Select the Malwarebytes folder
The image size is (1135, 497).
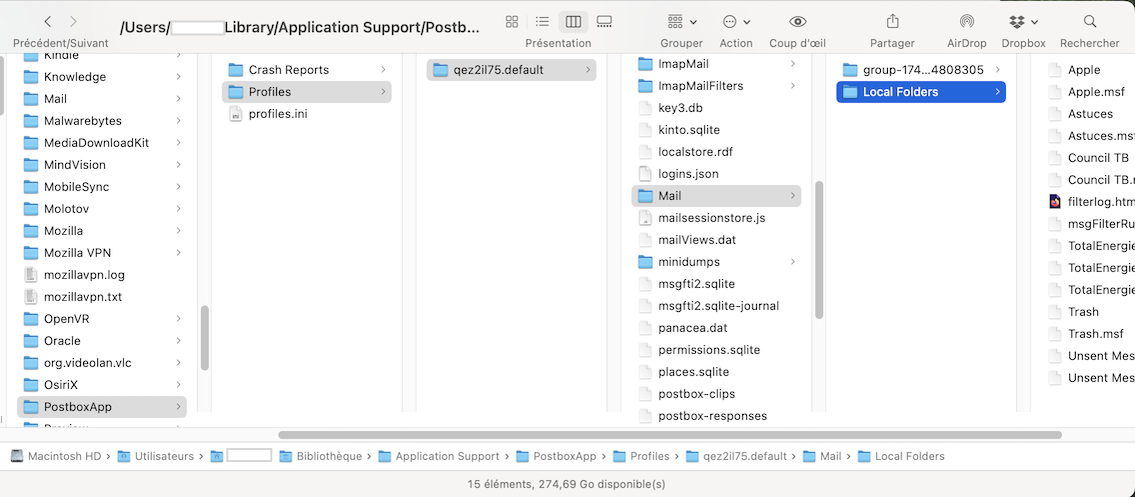pyautogui.click(x=101, y=121)
